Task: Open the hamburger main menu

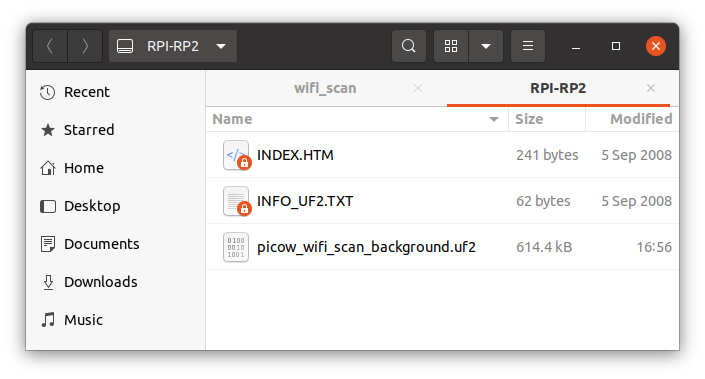Action: [528, 46]
